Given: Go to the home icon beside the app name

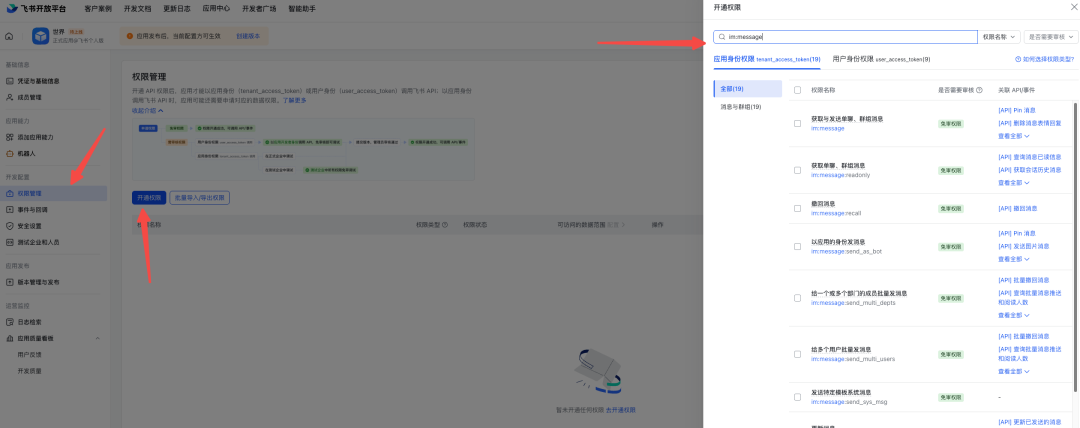Looking at the screenshot, I should [x=9, y=36].
